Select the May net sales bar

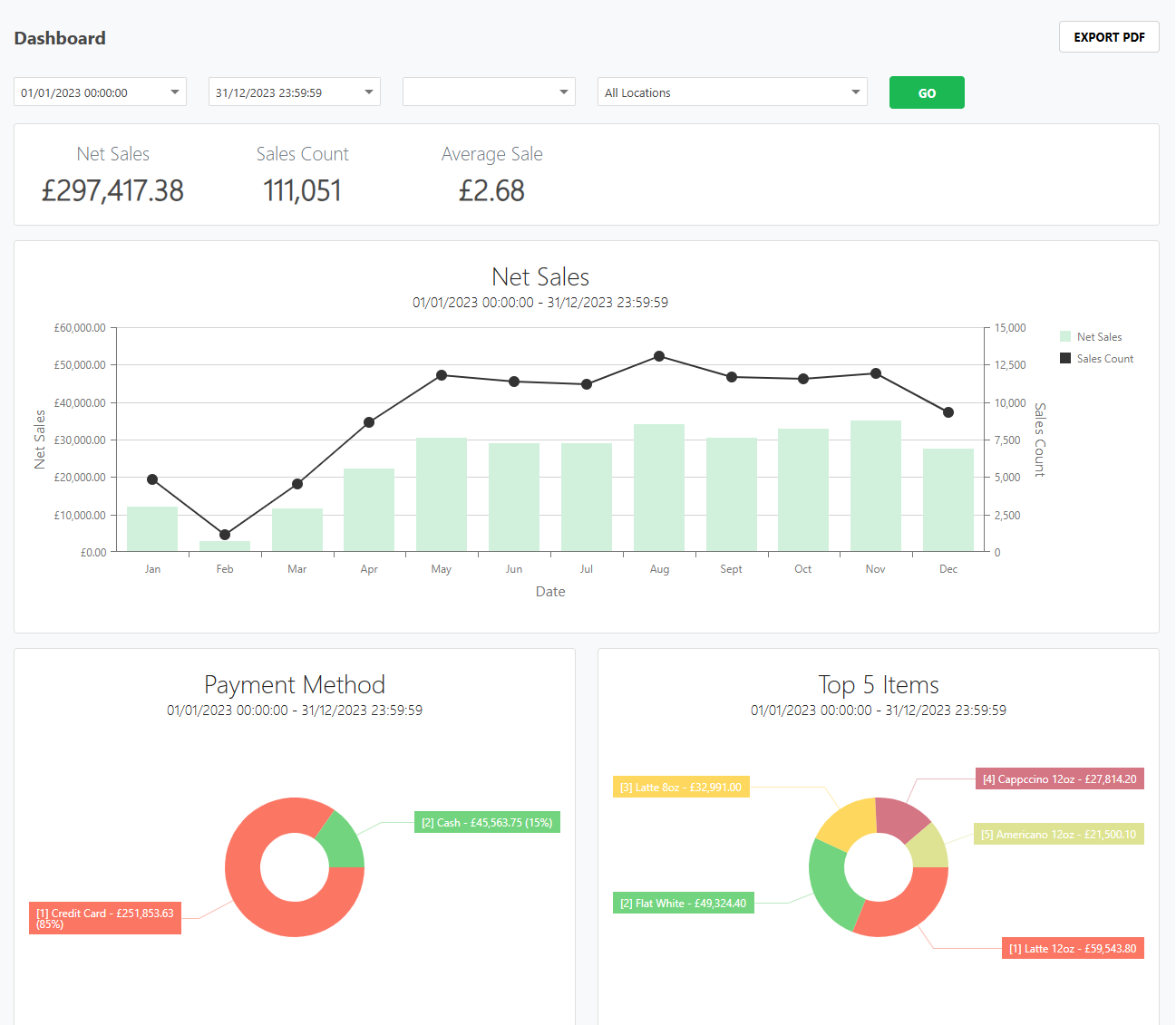442,495
